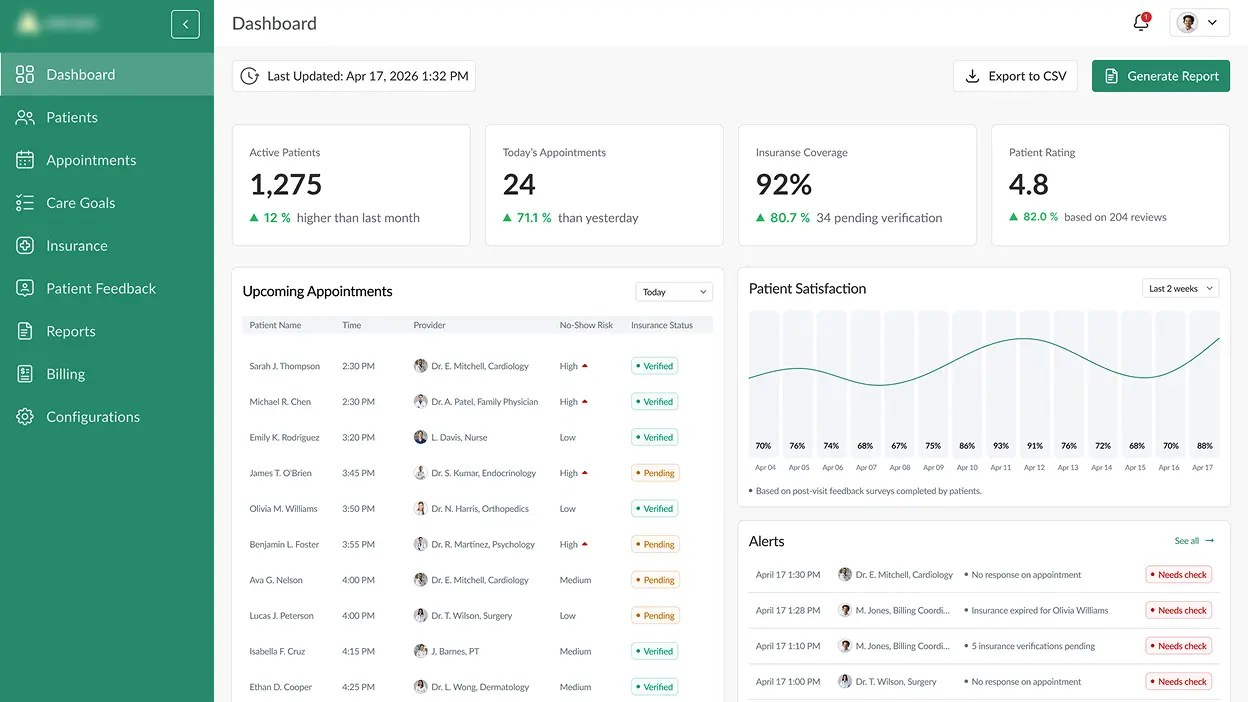Click Needs check for insurance expired alert
Screen dimensions: 1248x702
click(1179, 610)
